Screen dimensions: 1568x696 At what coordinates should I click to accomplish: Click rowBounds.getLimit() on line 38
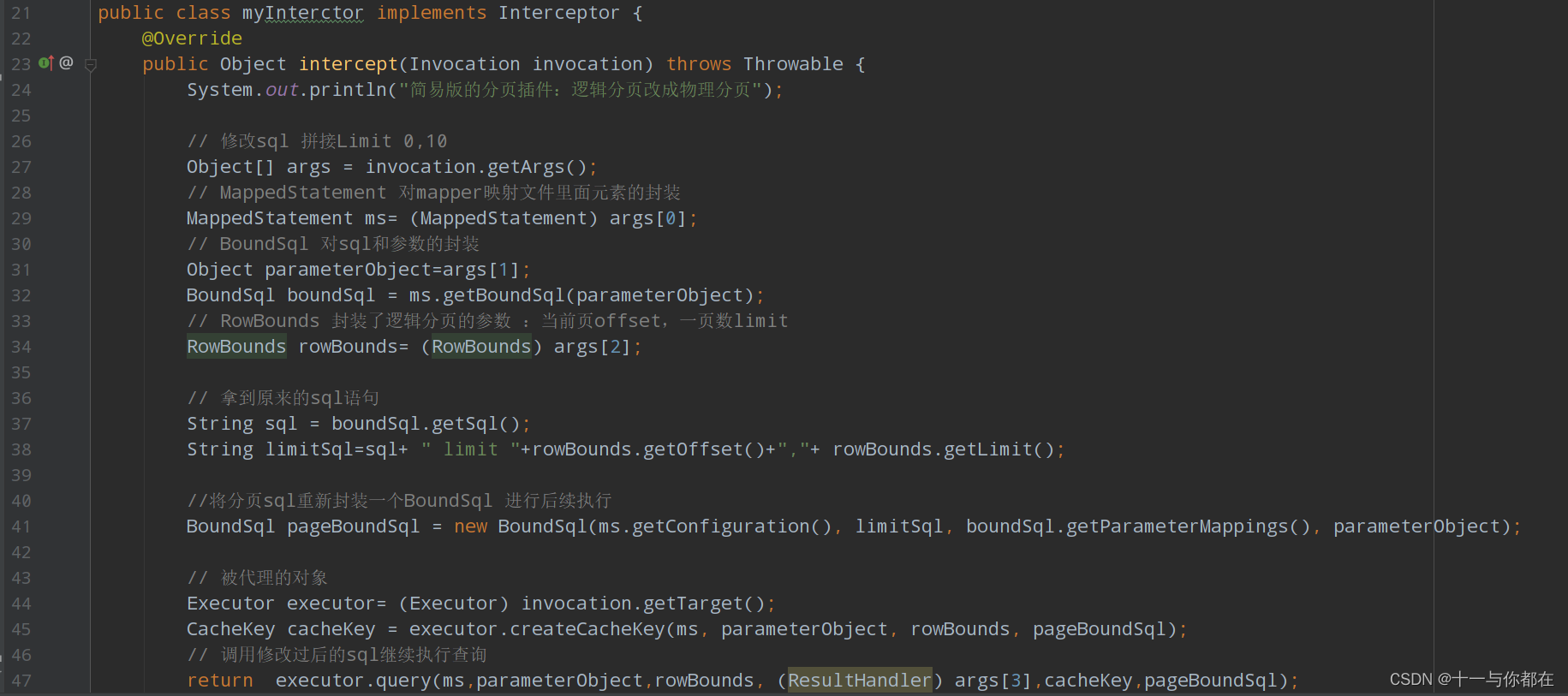click(x=944, y=449)
